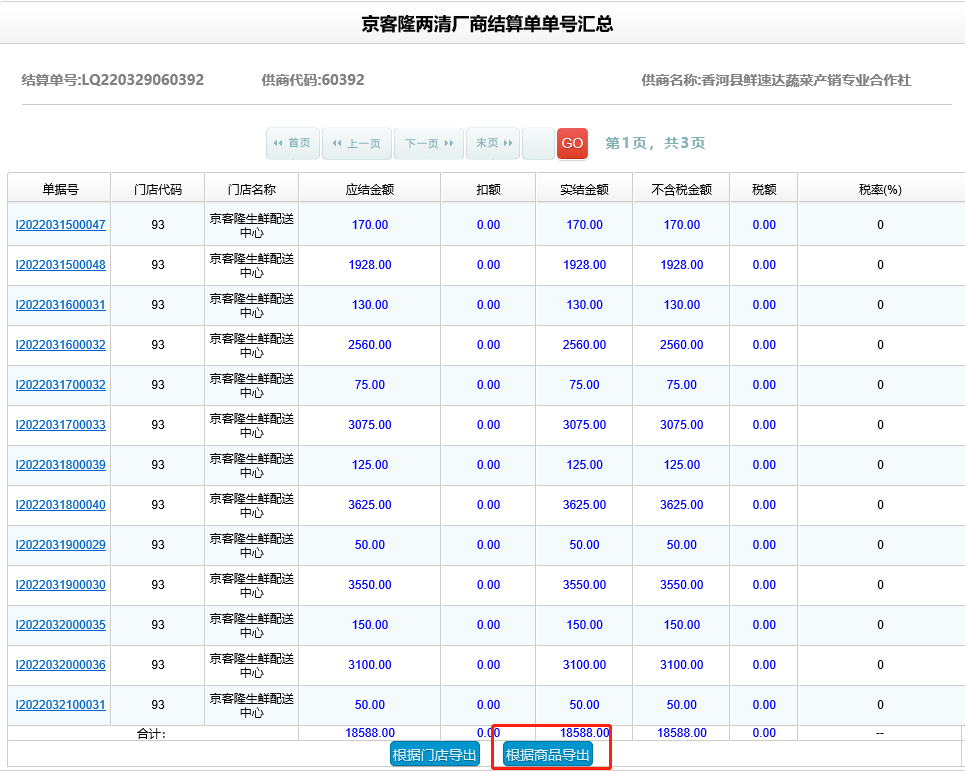
Task: Open document I2022031900029
Action: 60,545
